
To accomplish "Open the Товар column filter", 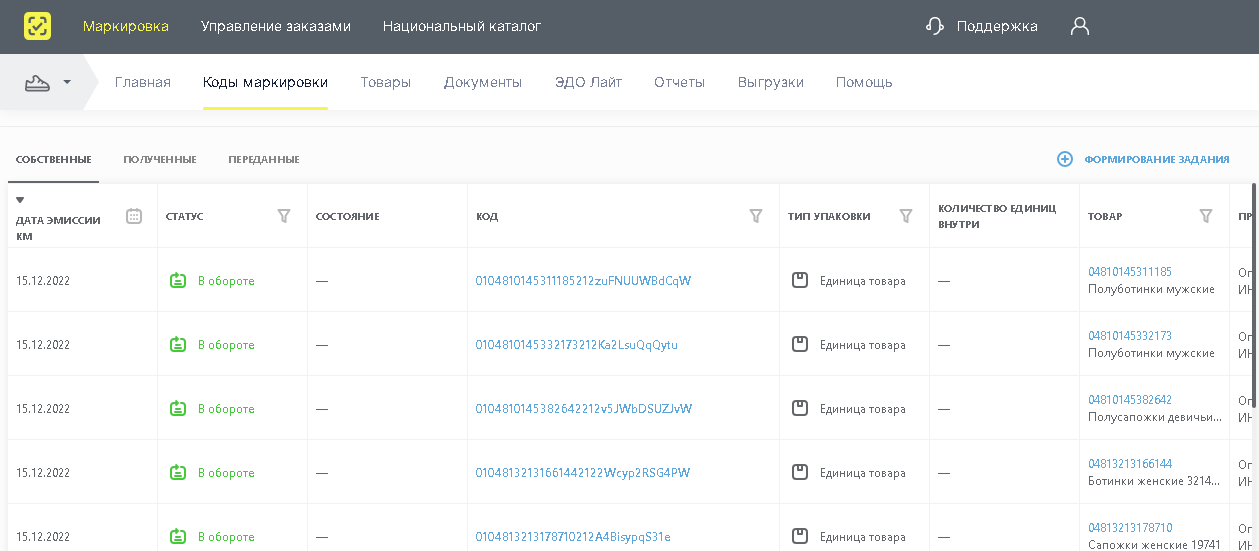I will (x=1206, y=216).
